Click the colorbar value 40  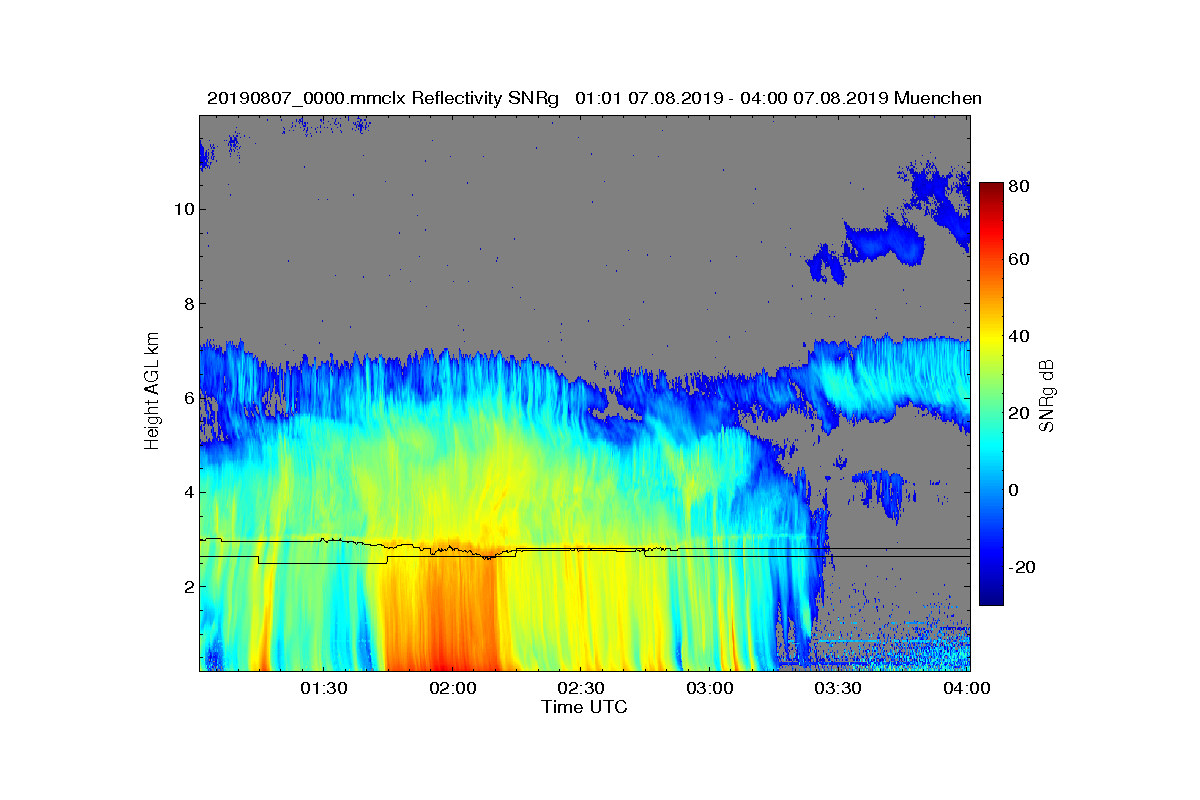tap(1021, 336)
